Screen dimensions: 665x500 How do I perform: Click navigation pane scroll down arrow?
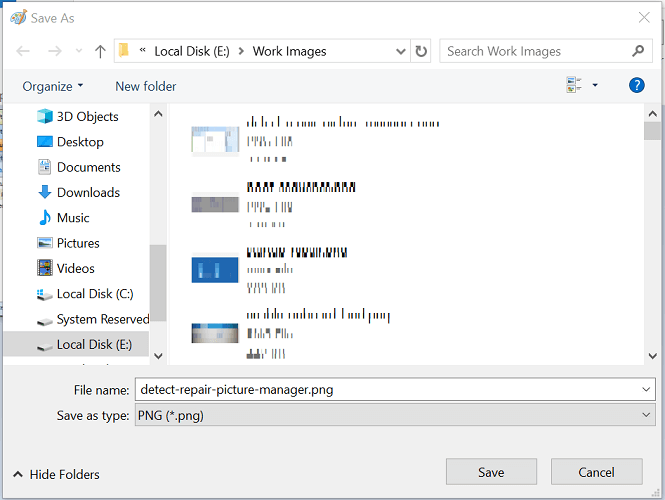(x=158, y=356)
